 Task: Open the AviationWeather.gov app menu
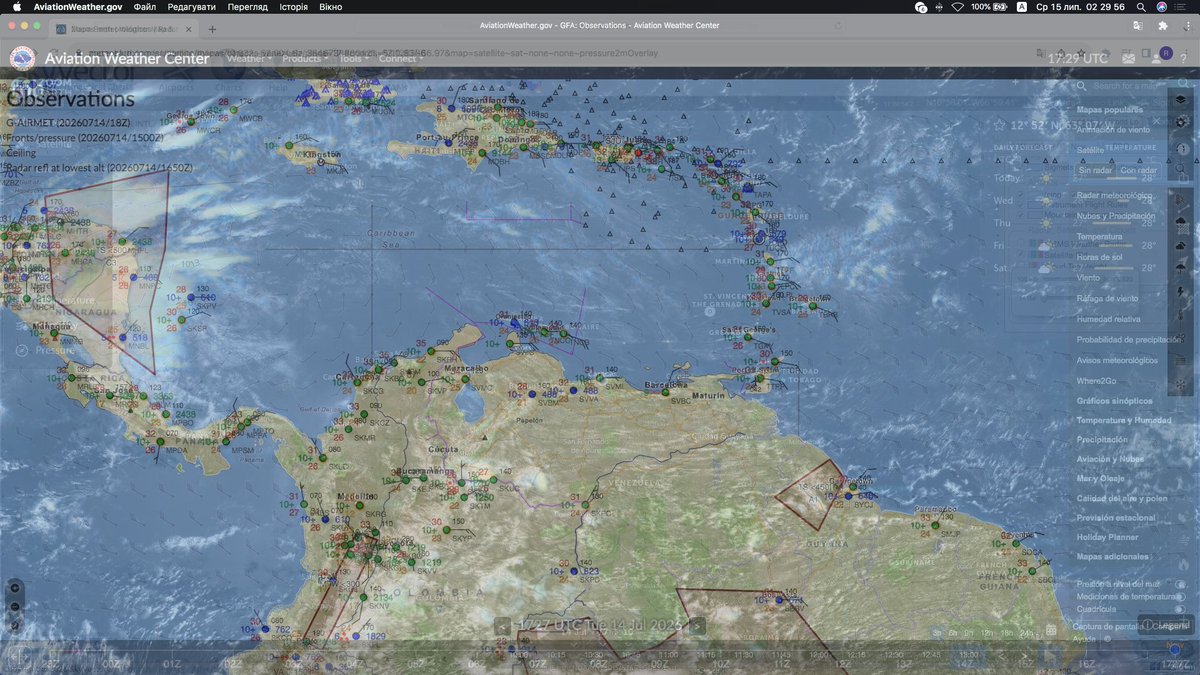click(78, 6)
